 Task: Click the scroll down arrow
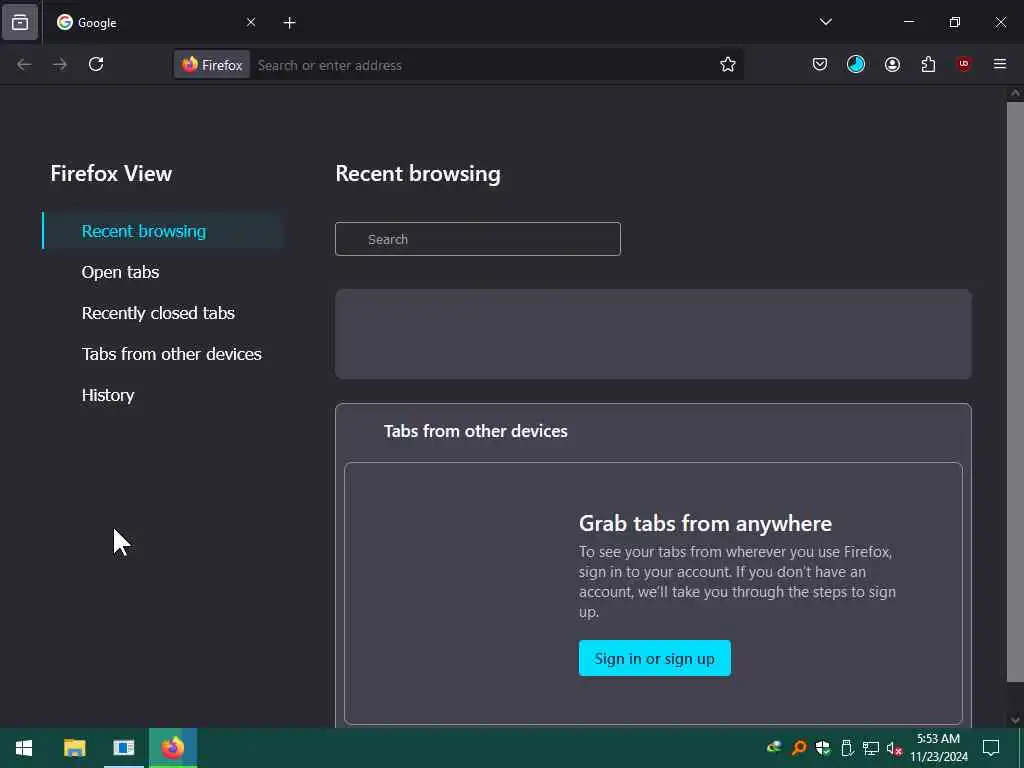pyautogui.click(x=1015, y=720)
